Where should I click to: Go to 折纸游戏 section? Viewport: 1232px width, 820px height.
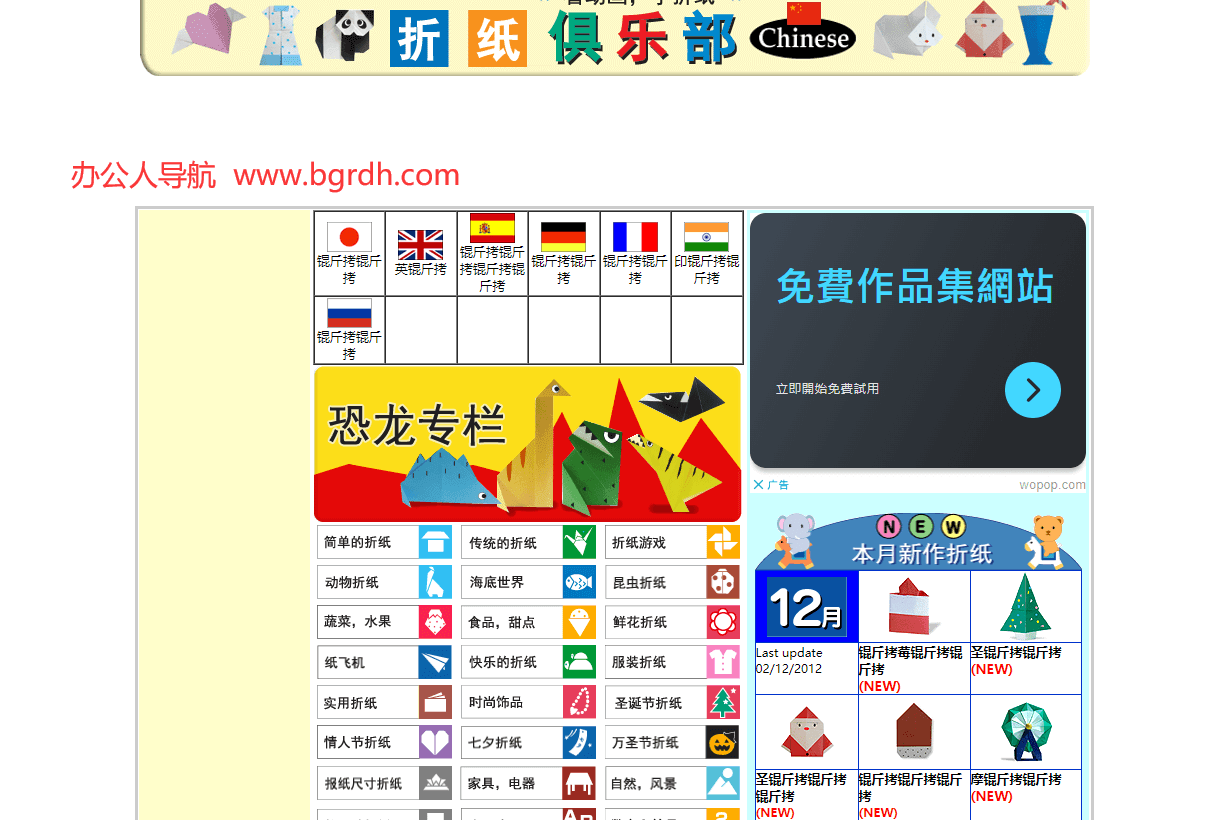click(x=672, y=542)
